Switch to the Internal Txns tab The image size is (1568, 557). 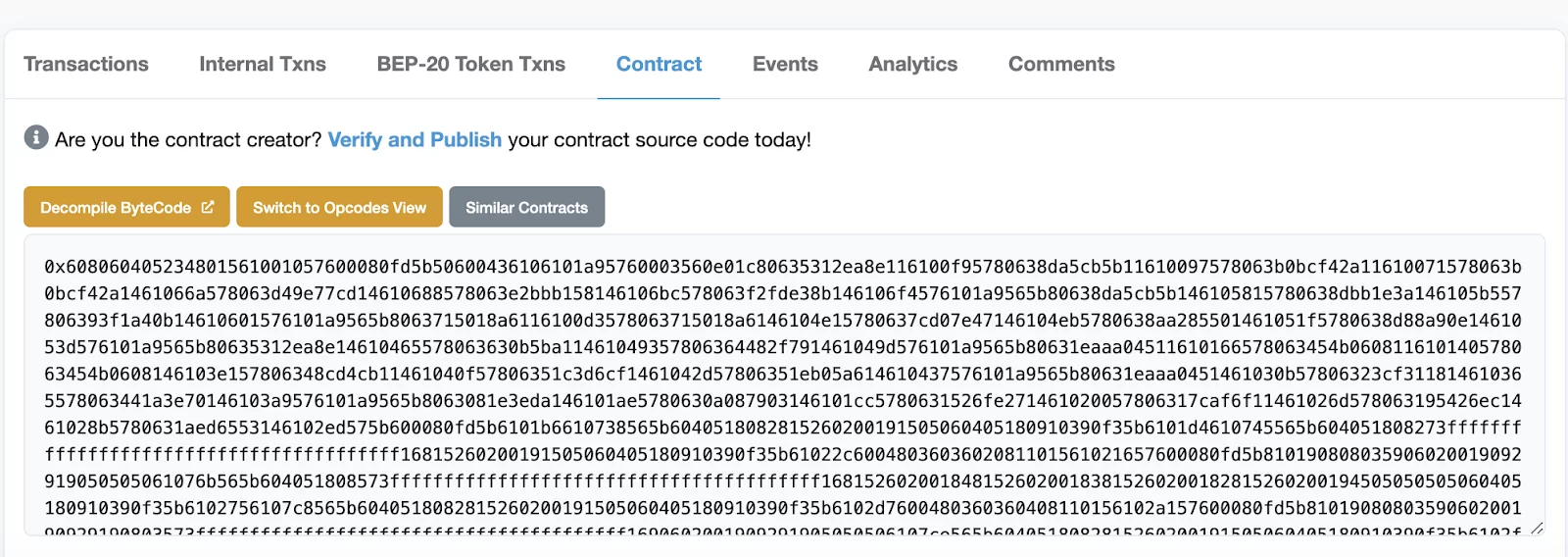263,64
